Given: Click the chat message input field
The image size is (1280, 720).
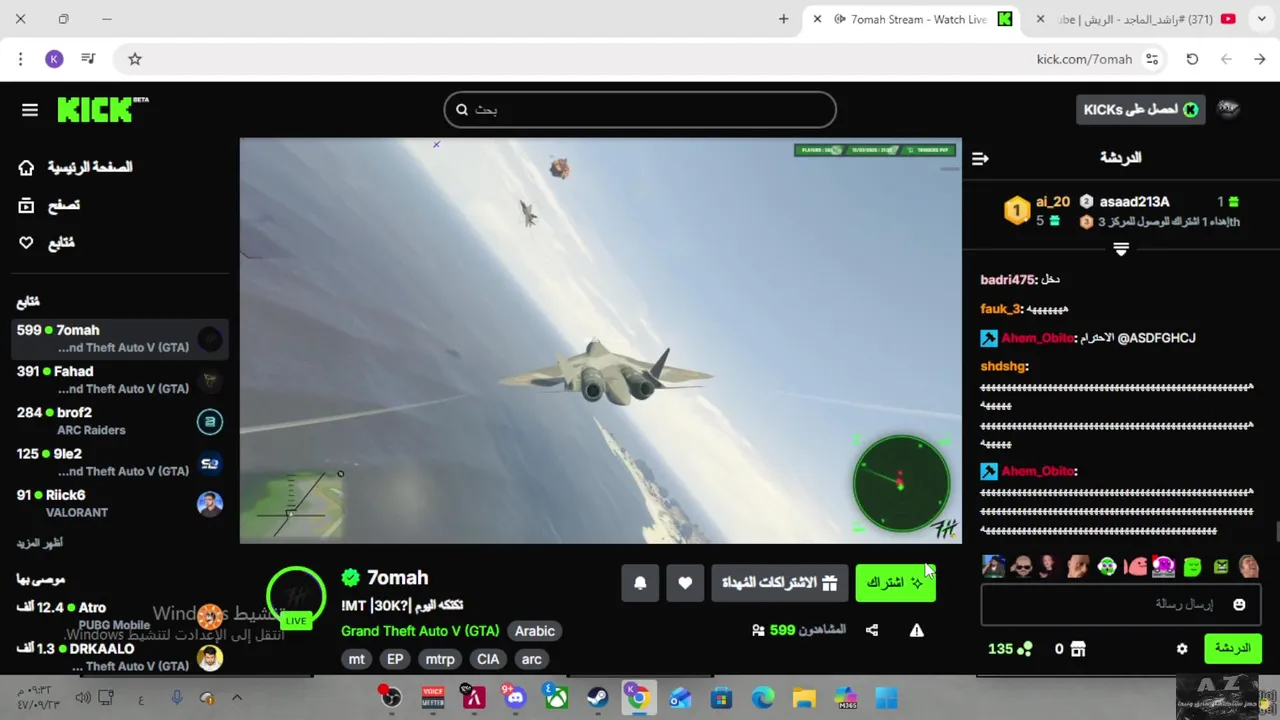Looking at the screenshot, I should click(1120, 604).
